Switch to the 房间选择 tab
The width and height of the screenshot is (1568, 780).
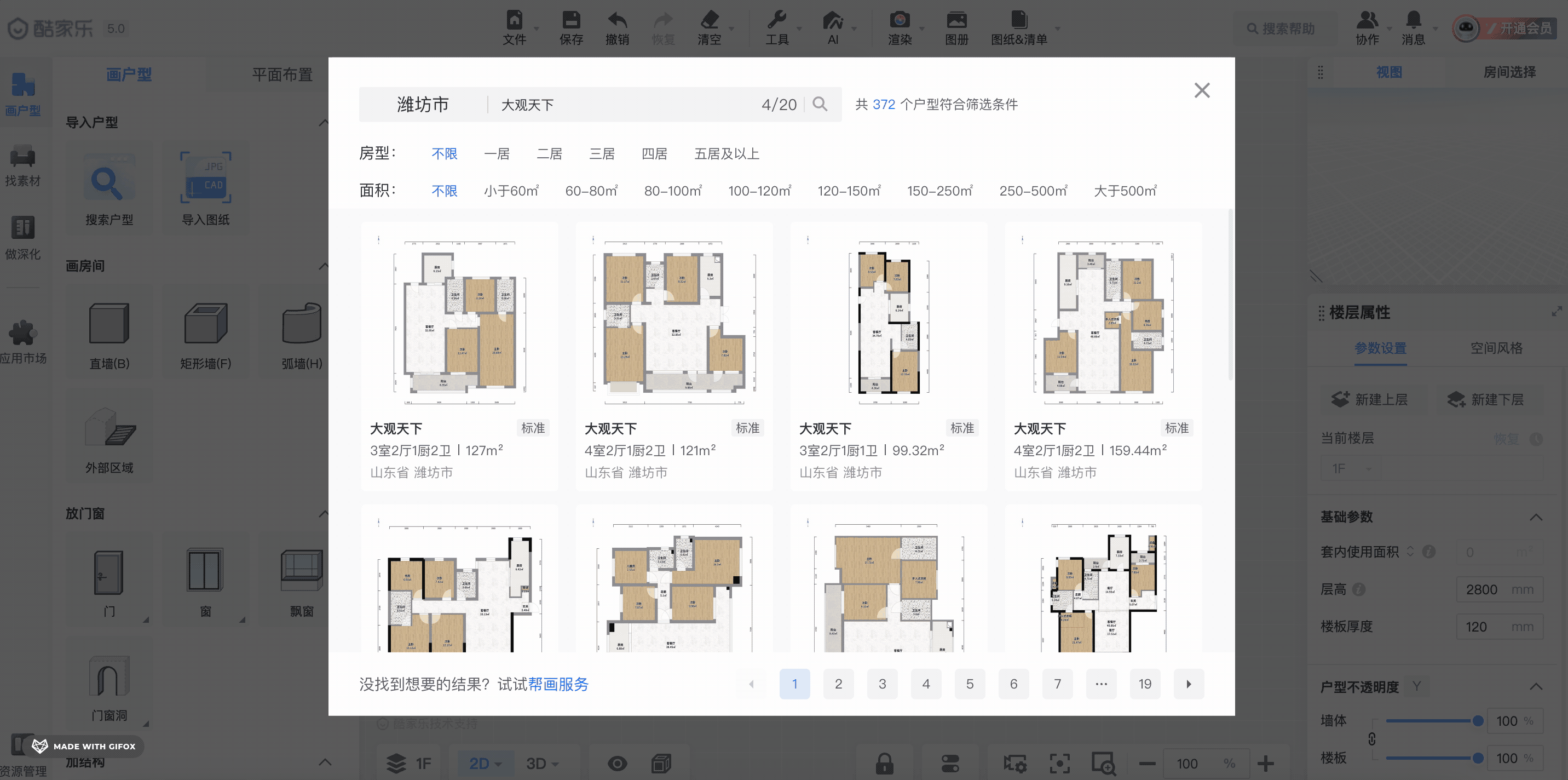click(x=1509, y=72)
